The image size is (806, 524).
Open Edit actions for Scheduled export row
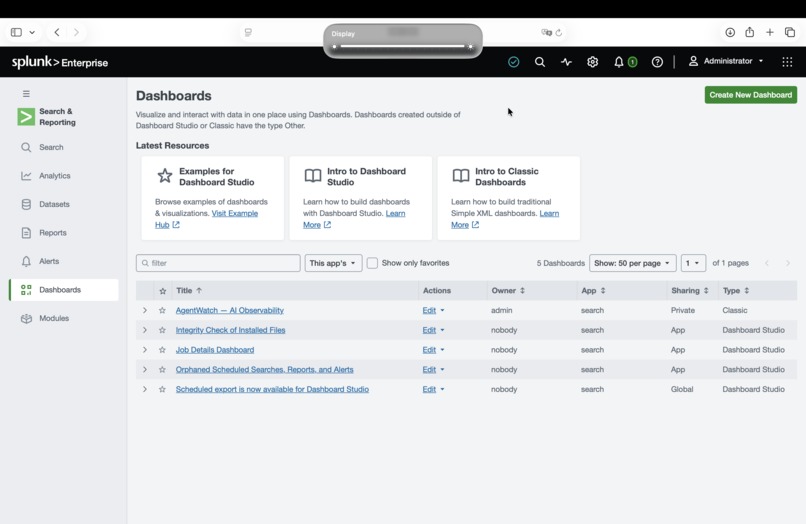click(433, 389)
